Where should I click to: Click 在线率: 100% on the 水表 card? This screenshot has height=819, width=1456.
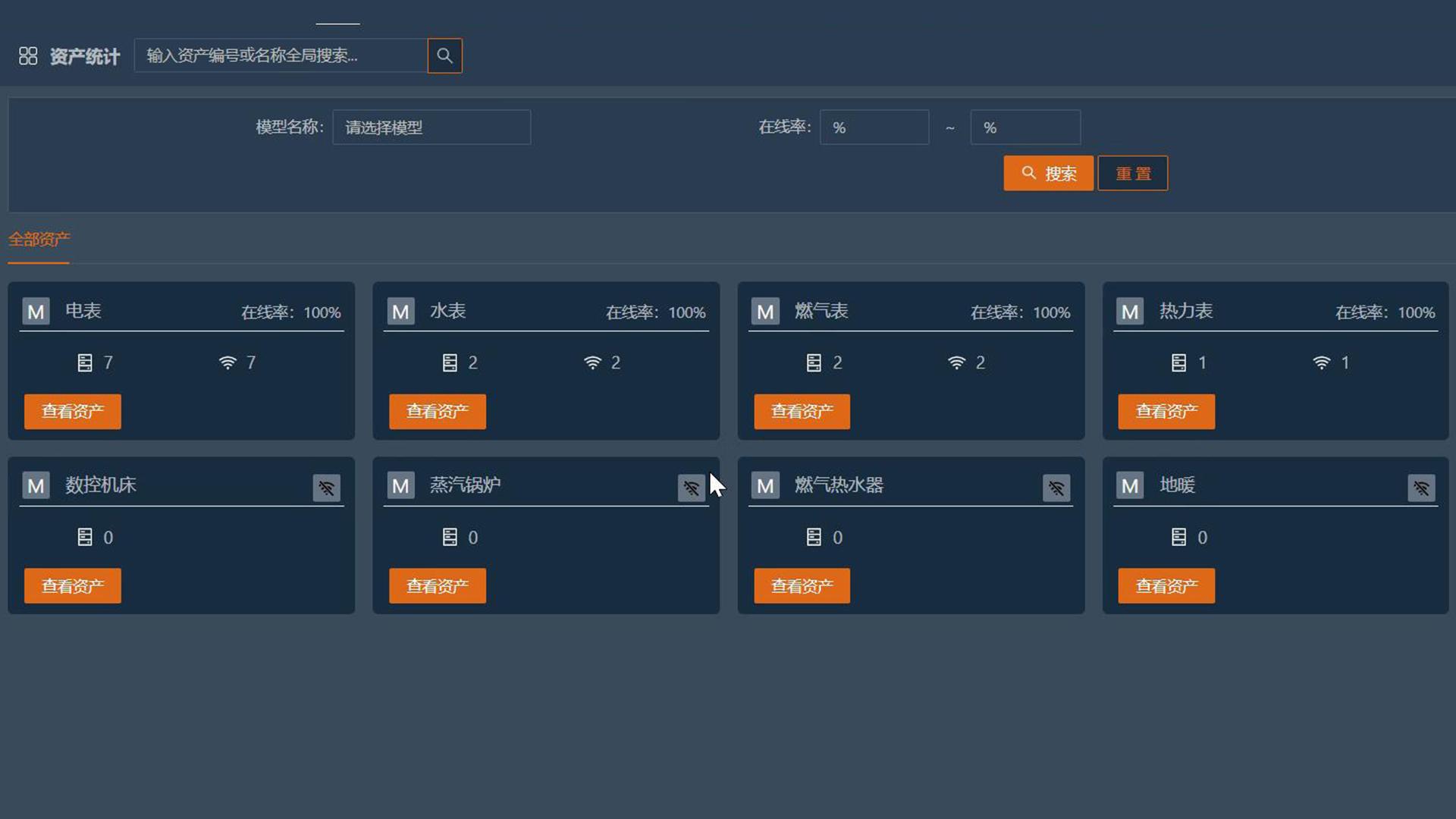click(x=656, y=312)
